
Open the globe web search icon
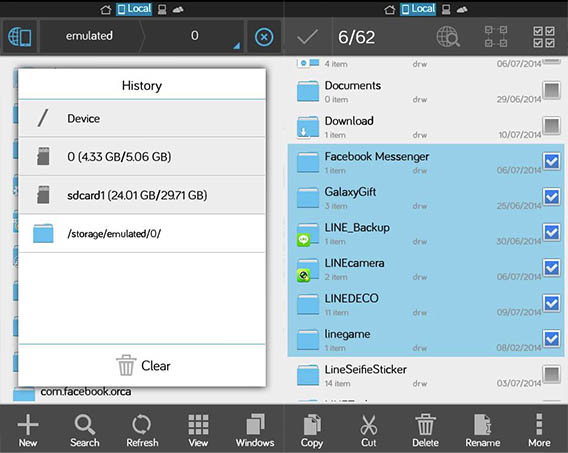pyautogui.click(x=448, y=37)
